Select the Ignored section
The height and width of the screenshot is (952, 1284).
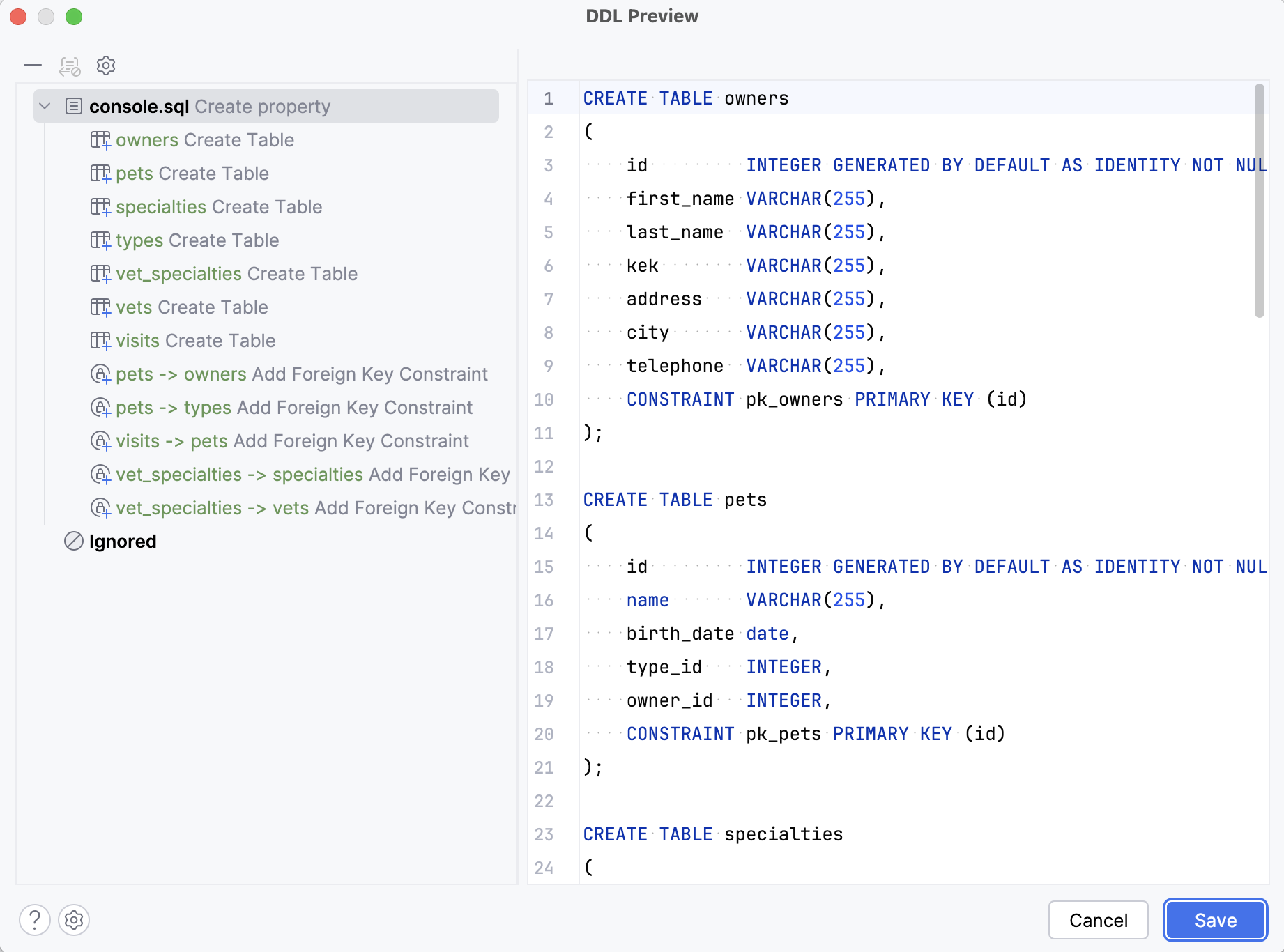pyautogui.click(x=122, y=541)
